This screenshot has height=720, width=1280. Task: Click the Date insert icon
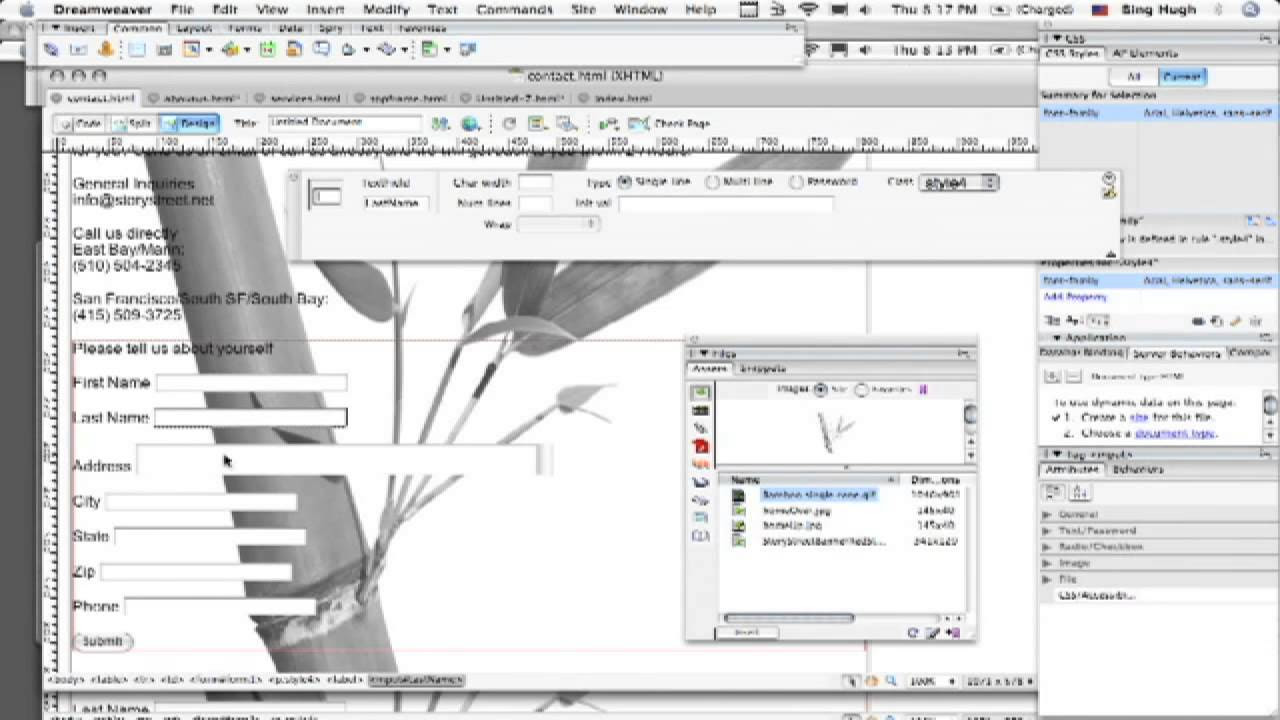click(x=268, y=49)
